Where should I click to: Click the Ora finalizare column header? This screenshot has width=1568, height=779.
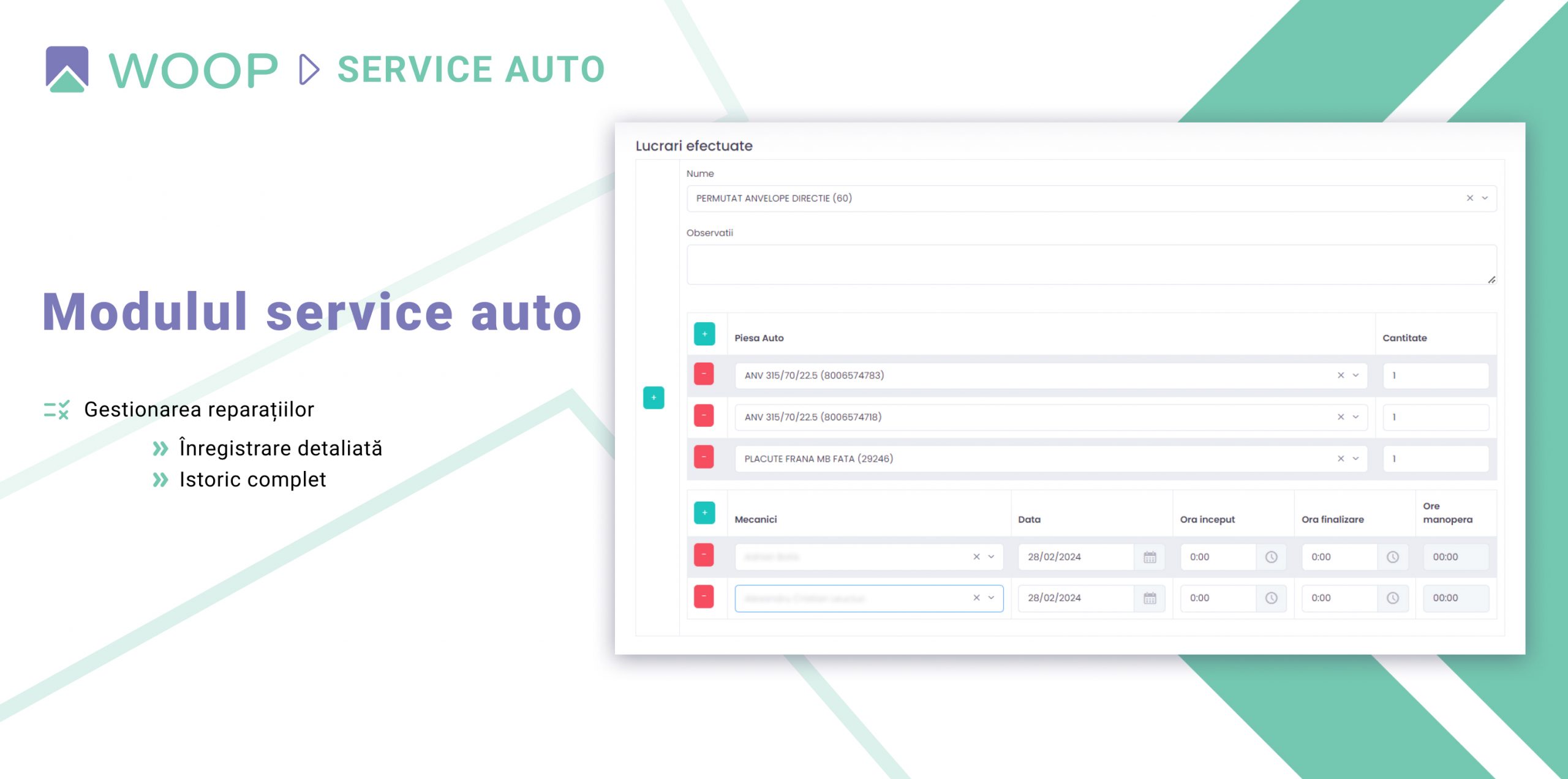point(1333,519)
